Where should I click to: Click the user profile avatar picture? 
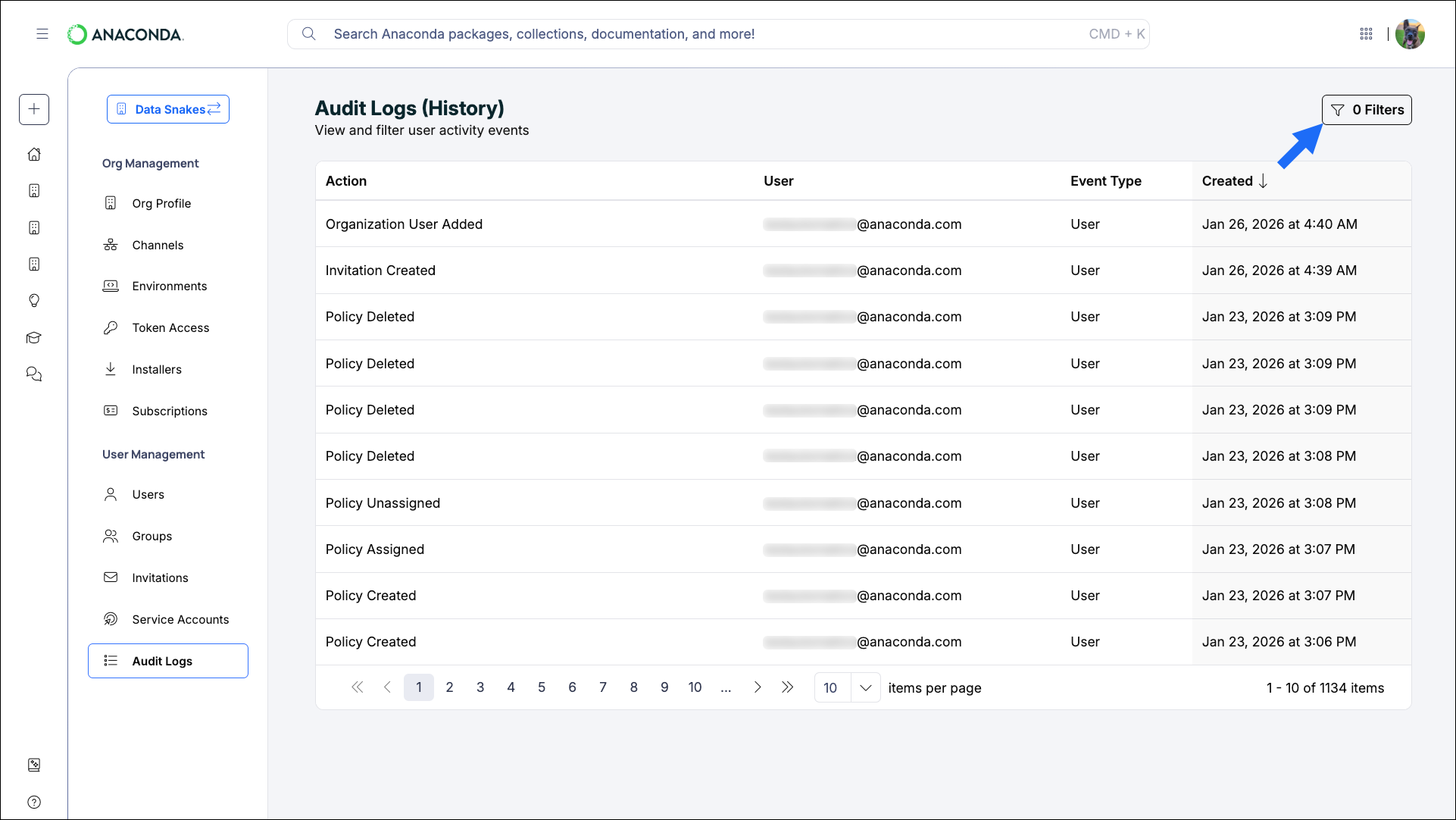pyautogui.click(x=1411, y=34)
